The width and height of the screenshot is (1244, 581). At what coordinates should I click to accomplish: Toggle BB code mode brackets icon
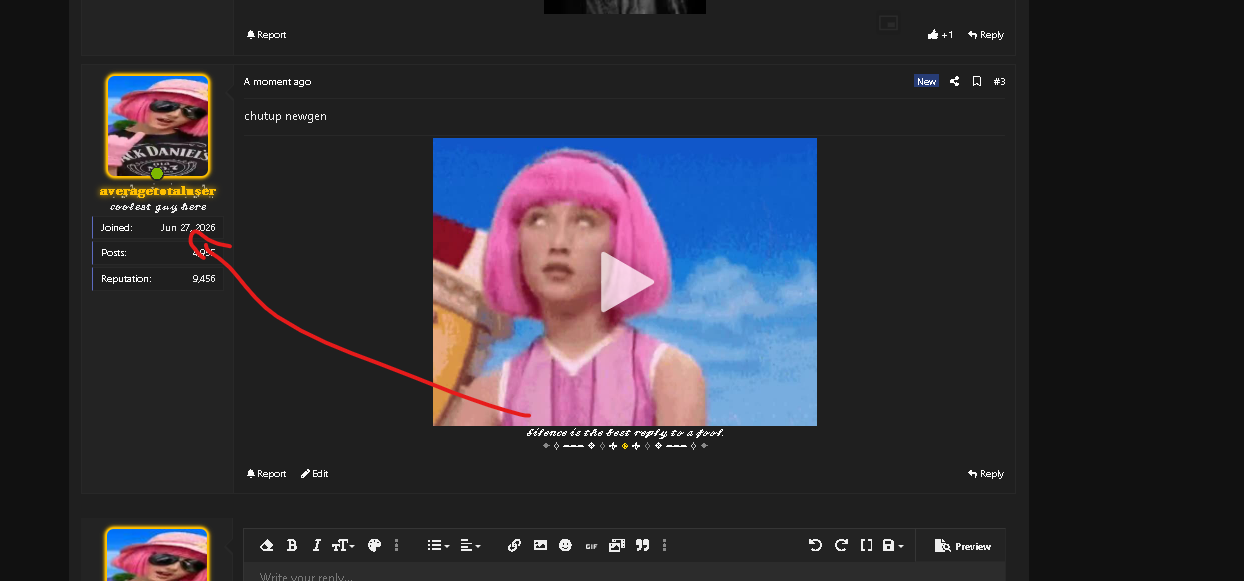click(x=866, y=545)
